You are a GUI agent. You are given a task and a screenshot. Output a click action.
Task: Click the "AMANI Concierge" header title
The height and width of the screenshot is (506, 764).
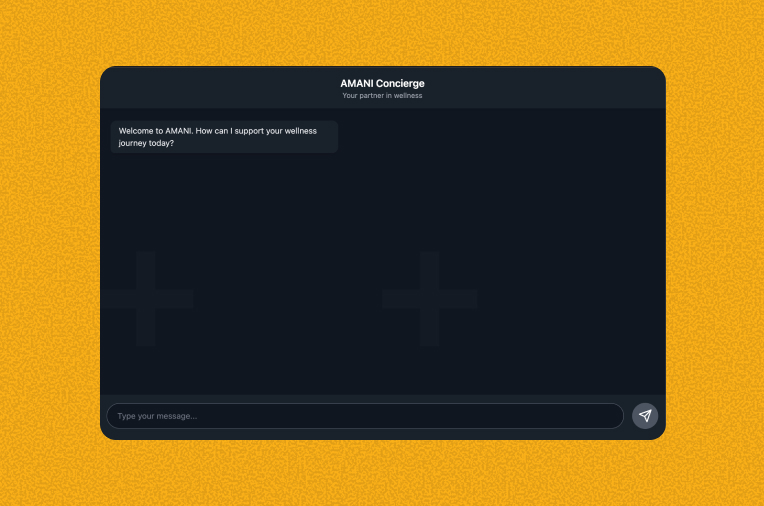pyautogui.click(x=382, y=83)
